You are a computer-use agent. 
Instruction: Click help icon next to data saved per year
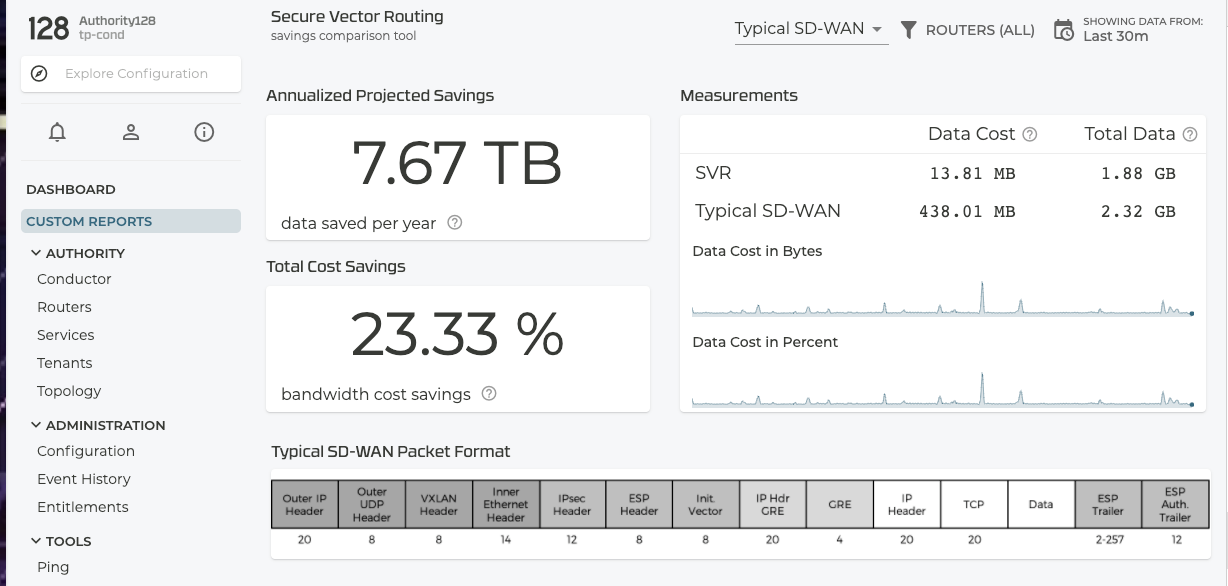point(455,223)
